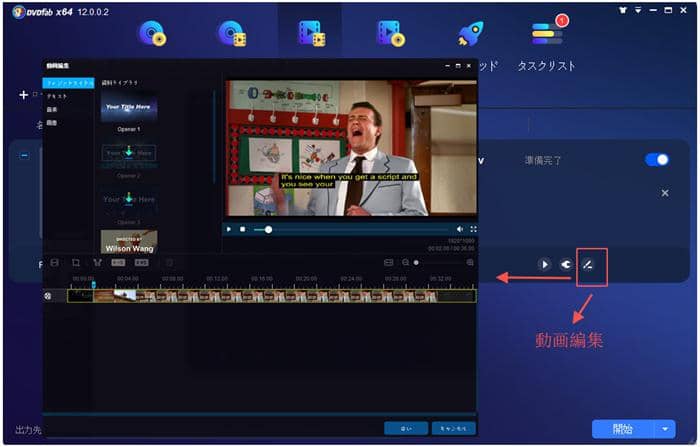Close the video editor dialog
Screen dimensions: 700x447
click(469, 66)
